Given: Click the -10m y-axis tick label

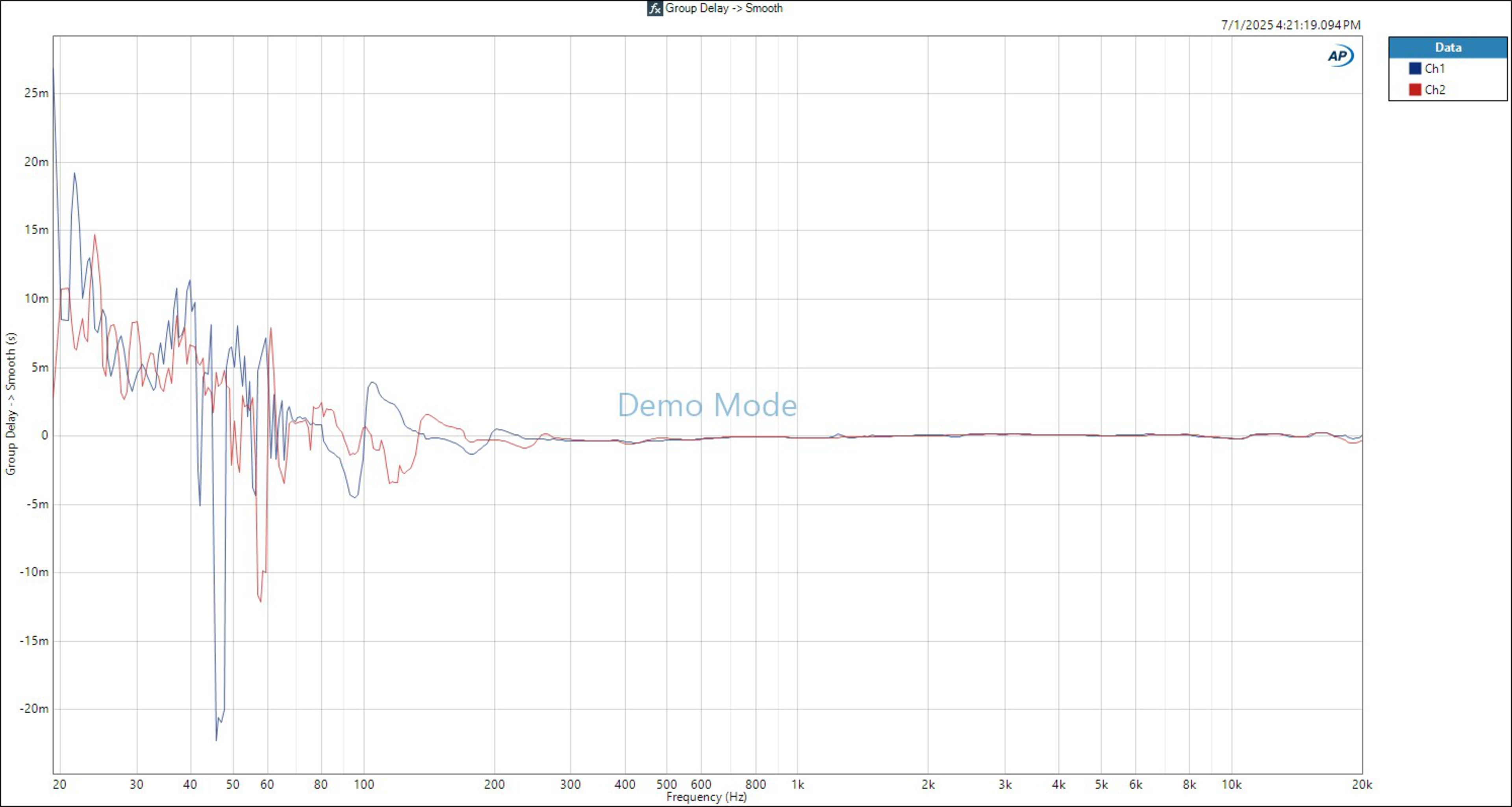Looking at the screenshot, I should tap(34, 572).
